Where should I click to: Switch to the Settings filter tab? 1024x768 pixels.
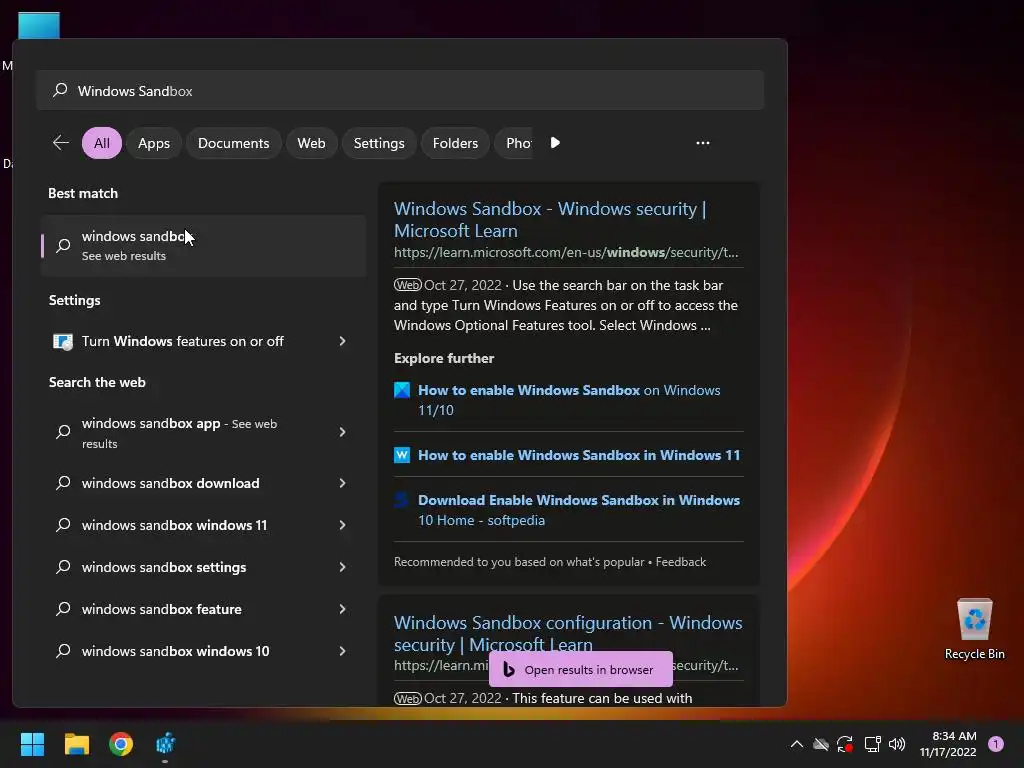(x=379, y=143)
